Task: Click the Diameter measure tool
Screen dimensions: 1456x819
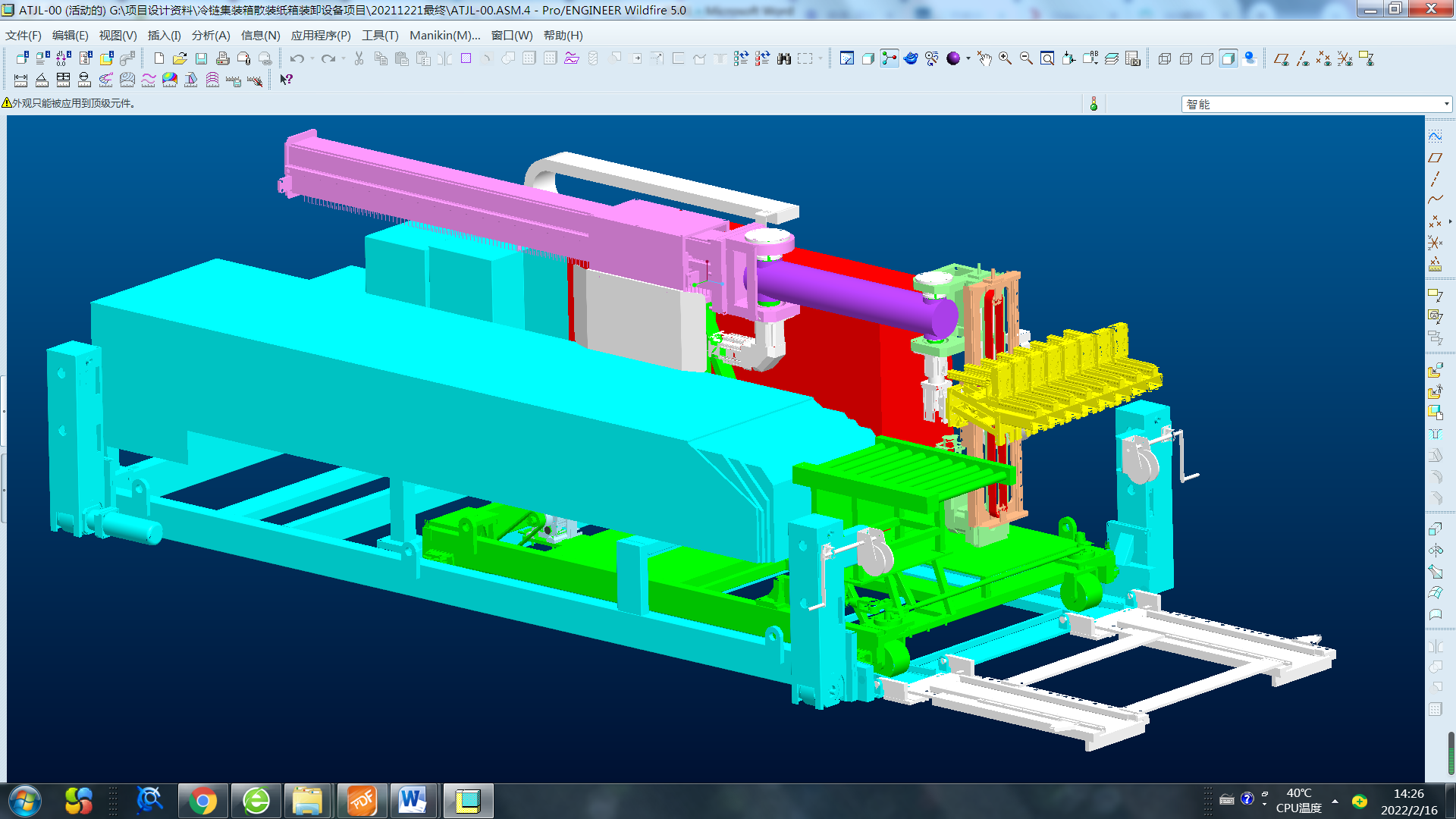Action: point(84,80)
